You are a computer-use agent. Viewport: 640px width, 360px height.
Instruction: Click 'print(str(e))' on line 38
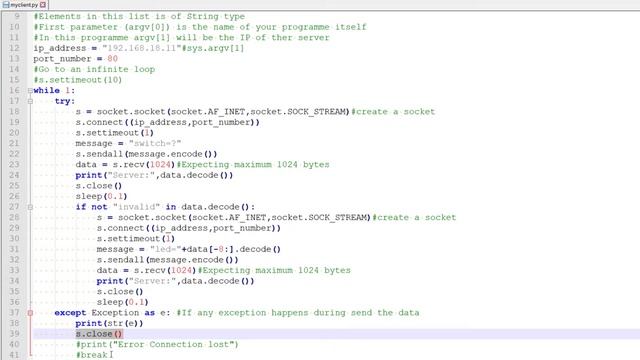coord(109,324)
